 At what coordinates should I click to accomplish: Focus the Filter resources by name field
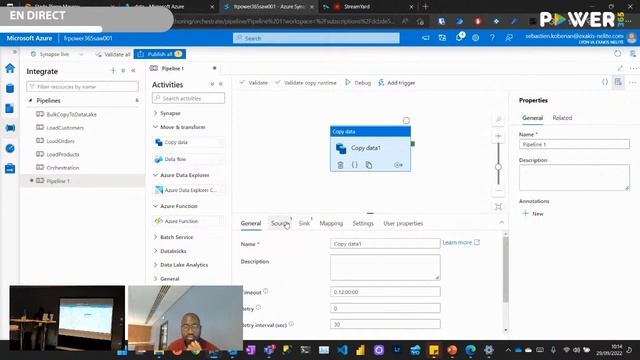point(82,87)
